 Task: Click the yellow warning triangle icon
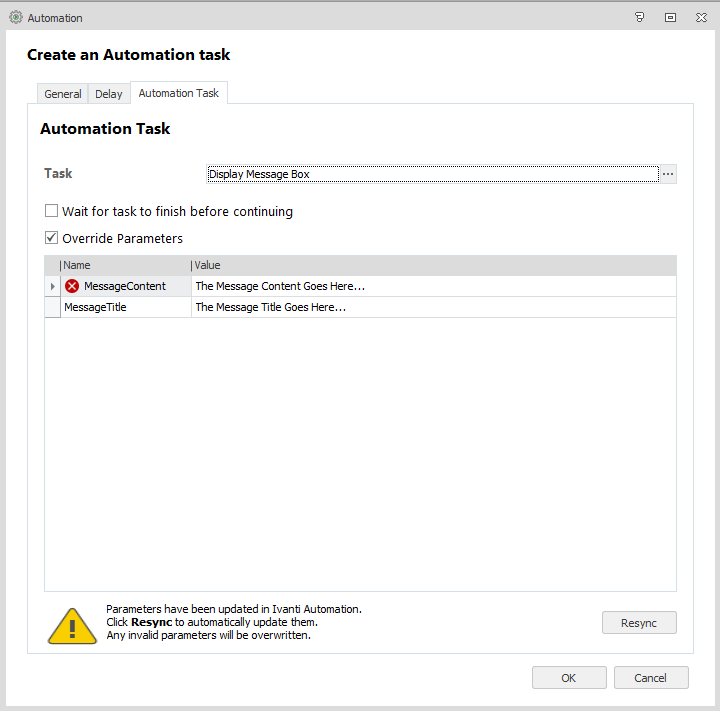pos(72,624)
